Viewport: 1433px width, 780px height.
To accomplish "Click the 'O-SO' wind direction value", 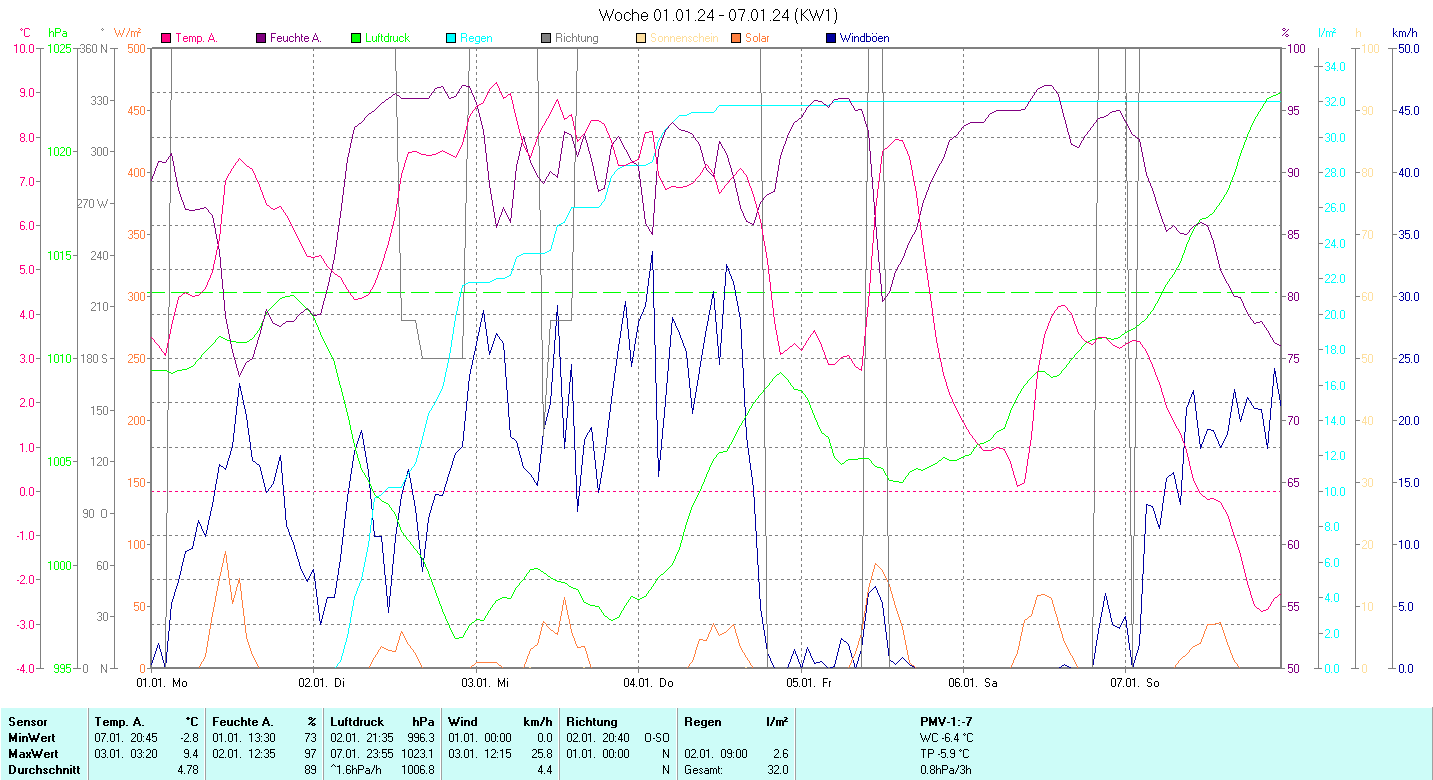I will point(657,737).
